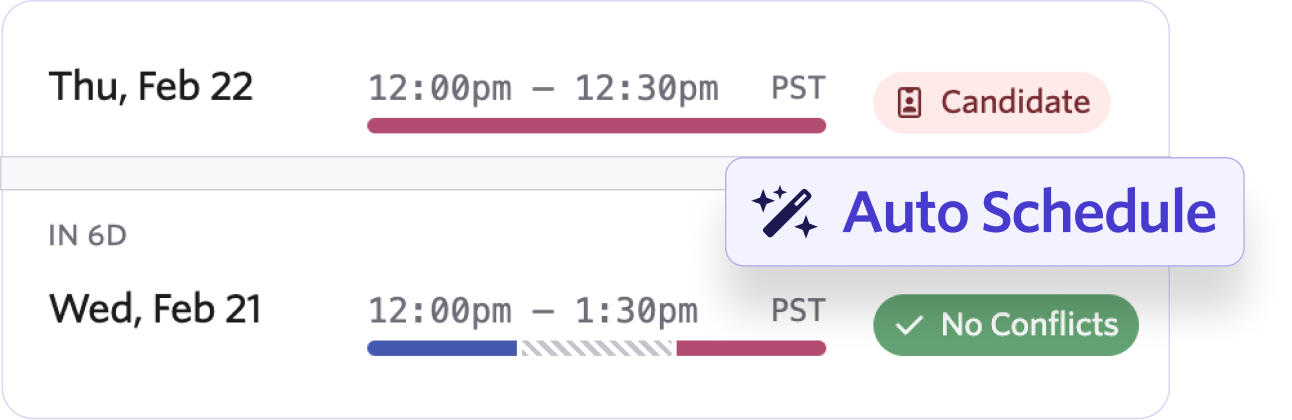
Task: Click the 12:30pm end time
Action: tap(646, 89)
